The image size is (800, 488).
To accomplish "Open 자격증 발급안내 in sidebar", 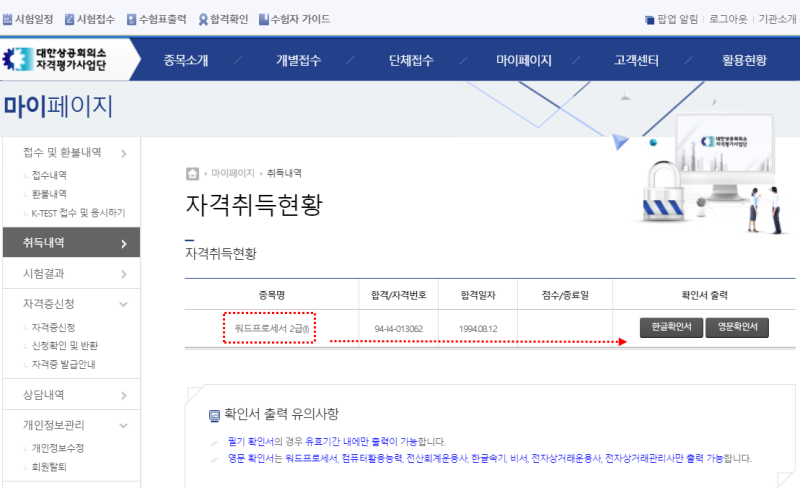I will click(x=63, y=364).
